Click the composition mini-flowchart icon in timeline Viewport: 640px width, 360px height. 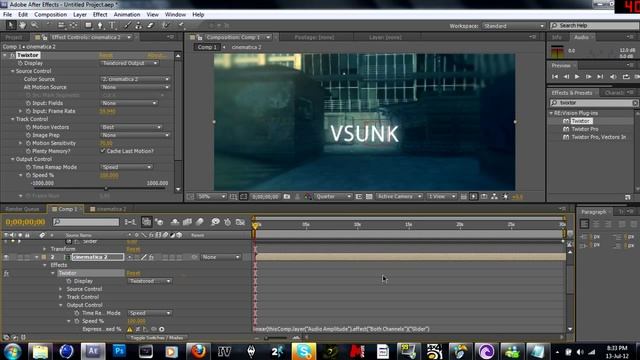tap(130, 222)
